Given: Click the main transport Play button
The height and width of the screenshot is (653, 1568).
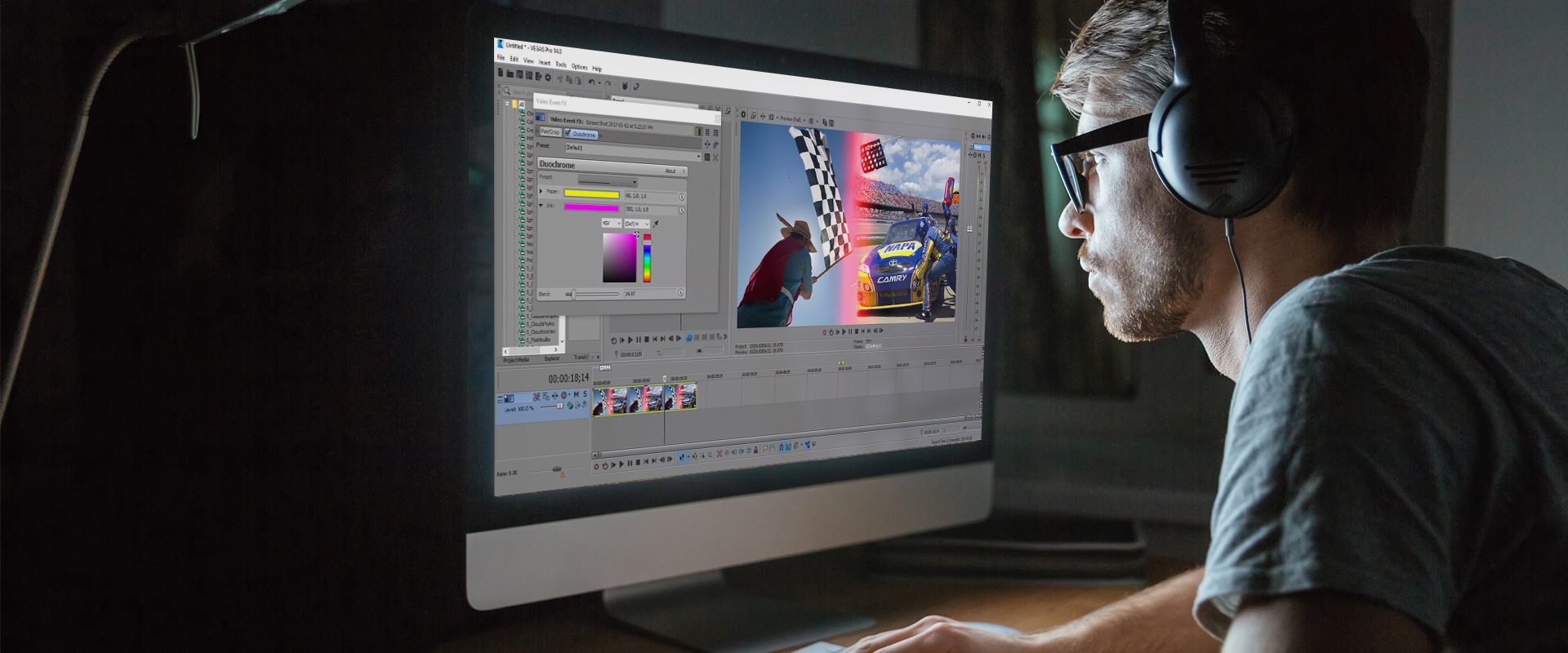Looking at the screenshot, I should click(x=621, y=464).
